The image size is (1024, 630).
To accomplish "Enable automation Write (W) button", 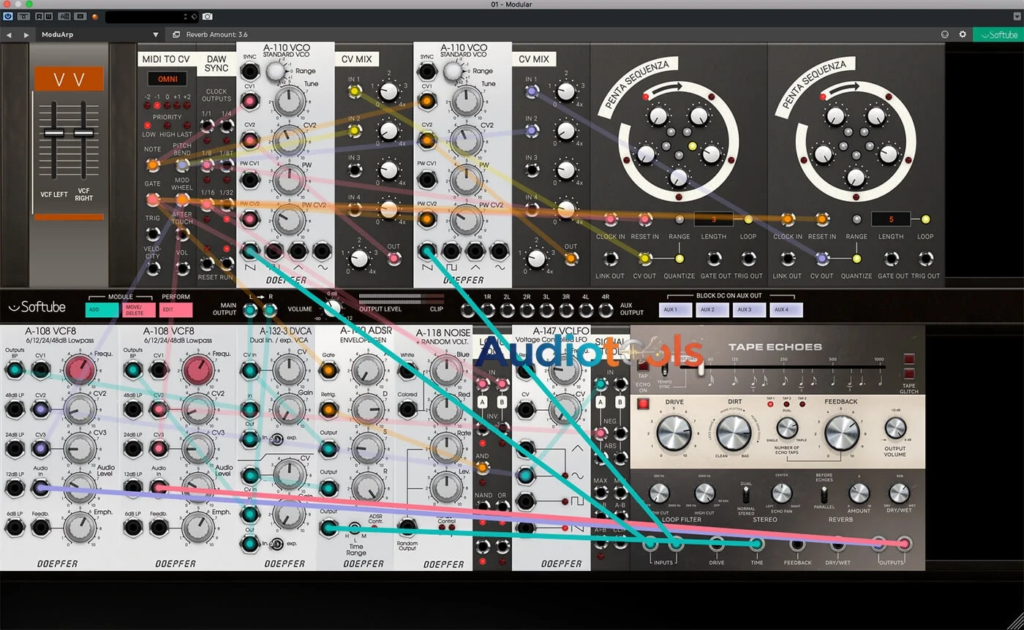I will click(x=48, y=16).
